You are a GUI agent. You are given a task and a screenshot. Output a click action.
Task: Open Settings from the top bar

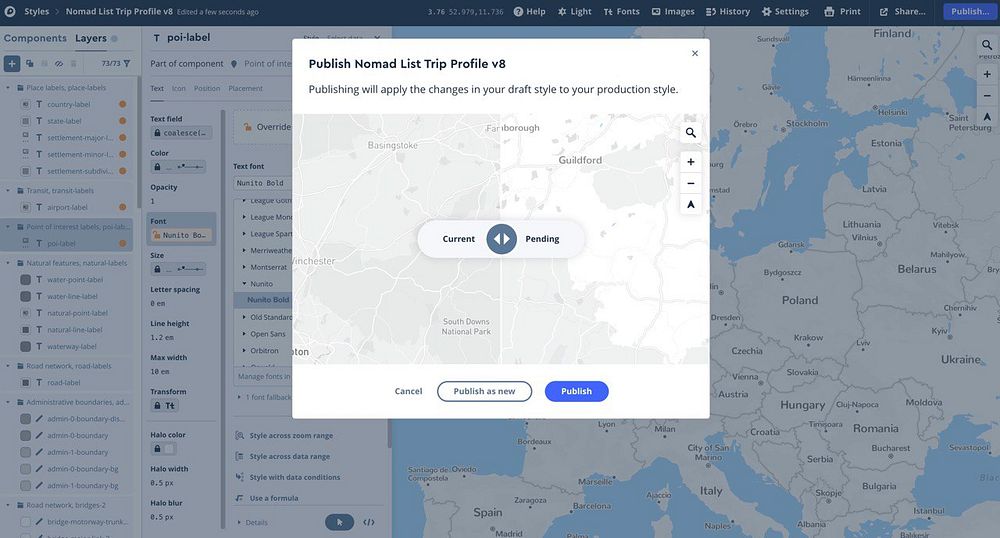pos(785,11)
